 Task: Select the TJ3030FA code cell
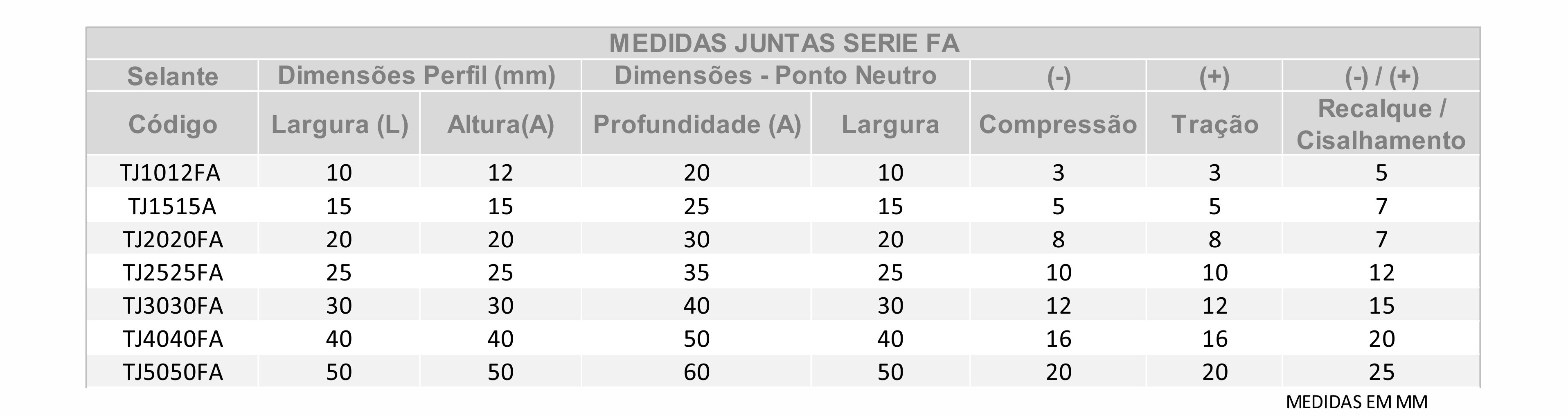click(173, 305)
